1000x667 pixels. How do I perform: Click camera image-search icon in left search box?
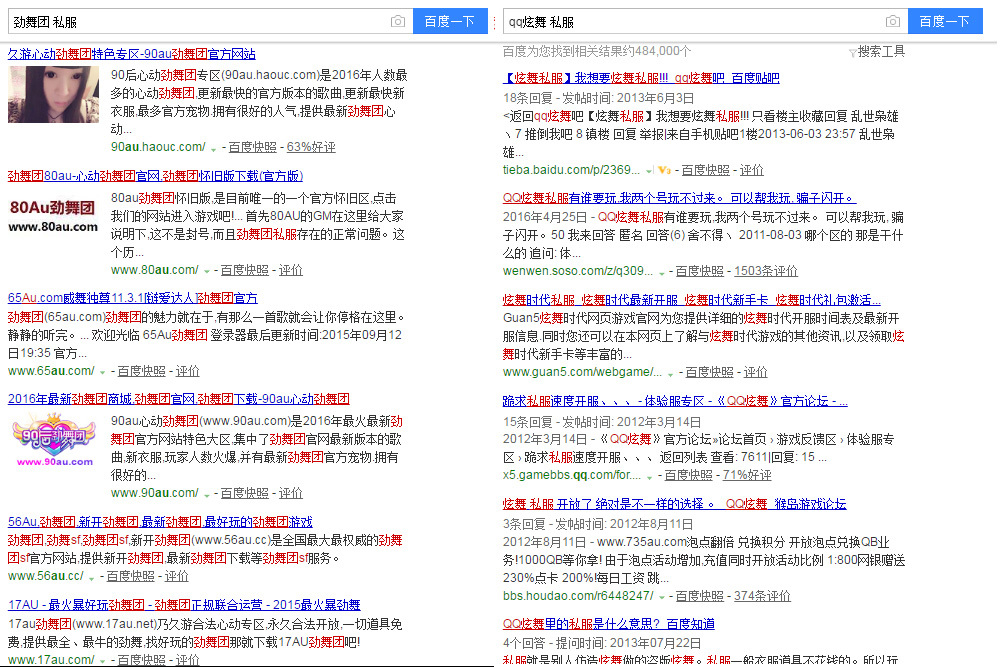click(397, 22)
